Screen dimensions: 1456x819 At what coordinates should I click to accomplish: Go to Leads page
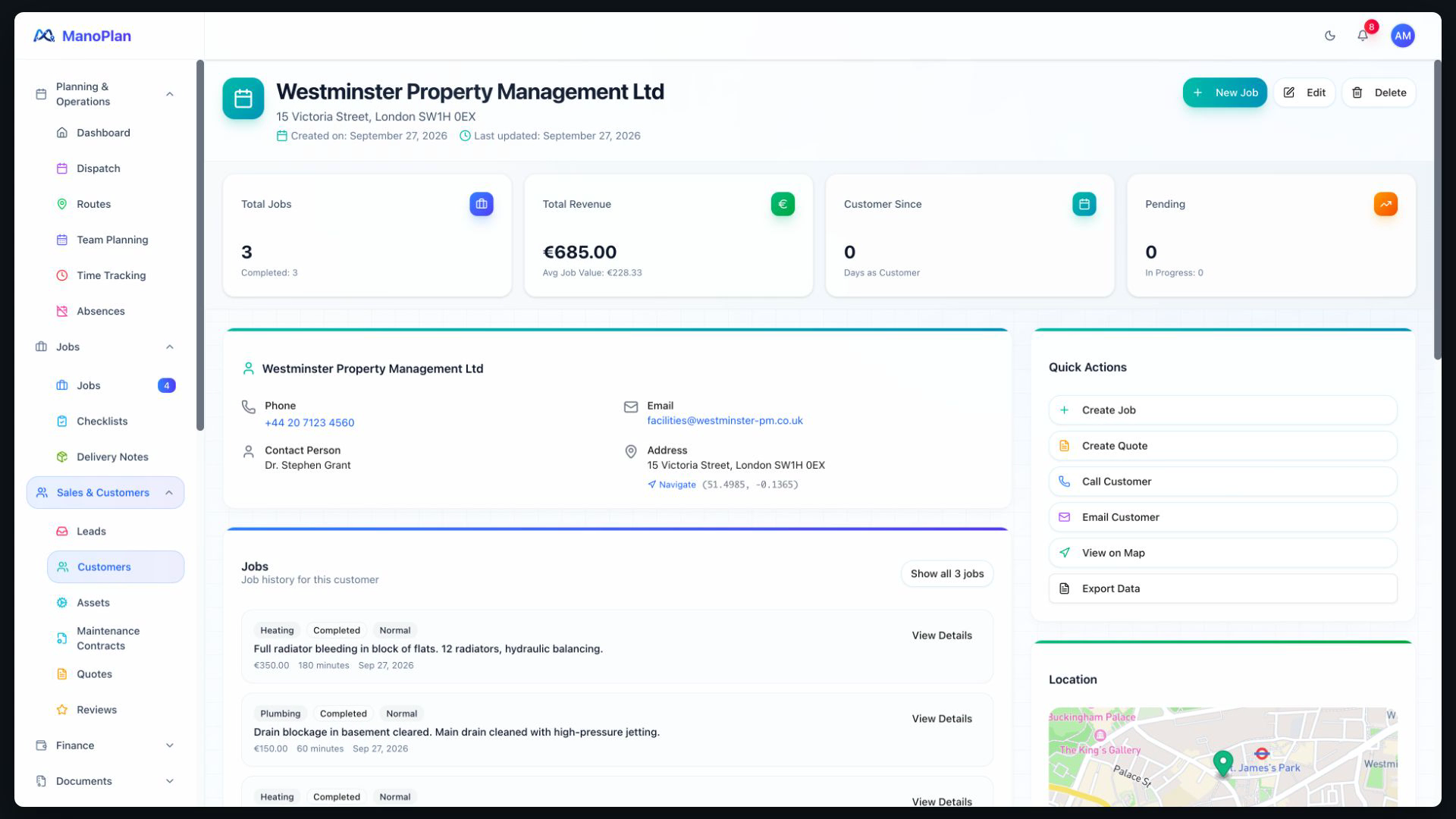(115, 532)
